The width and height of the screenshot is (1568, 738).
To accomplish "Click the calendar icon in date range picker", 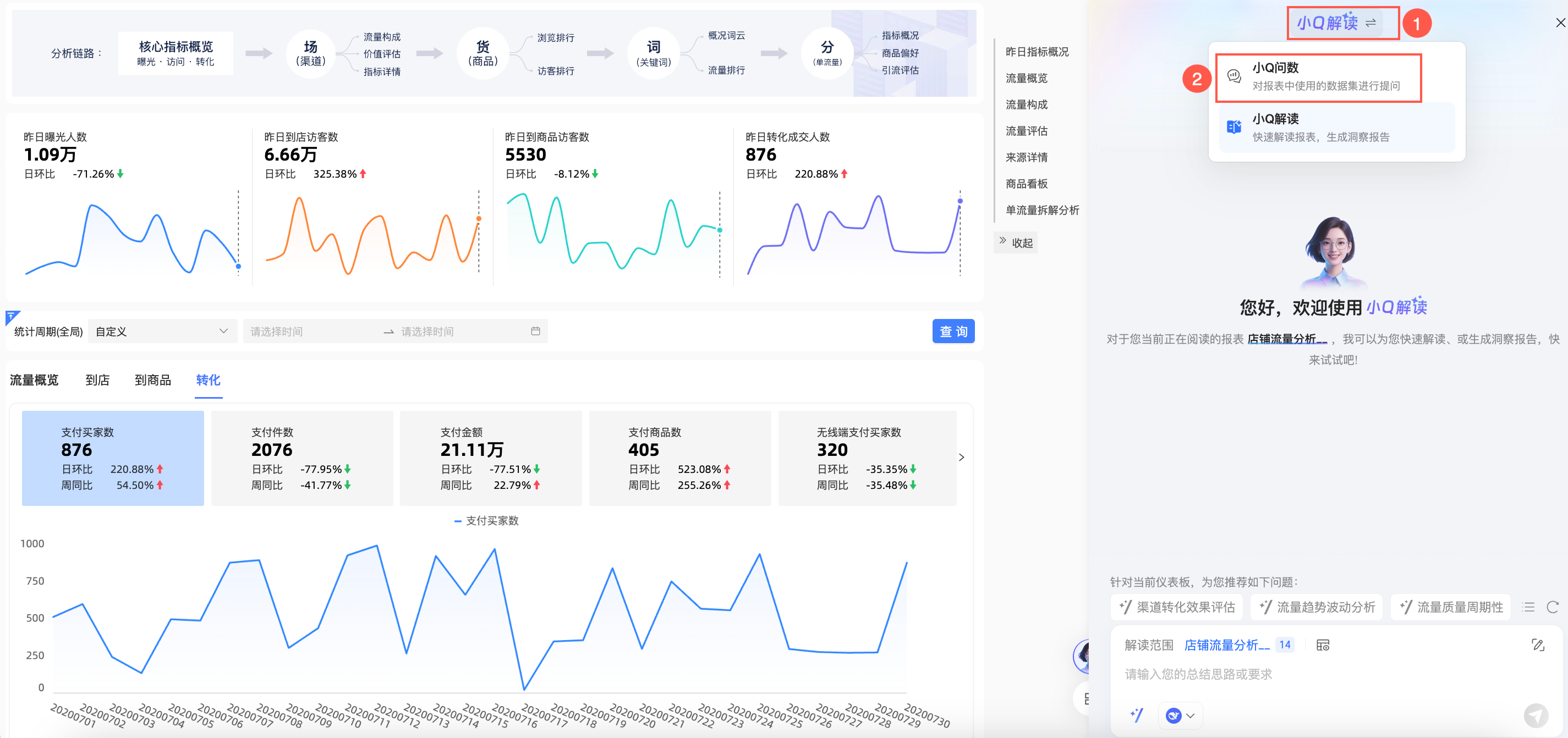I will (x=535, y=331).
